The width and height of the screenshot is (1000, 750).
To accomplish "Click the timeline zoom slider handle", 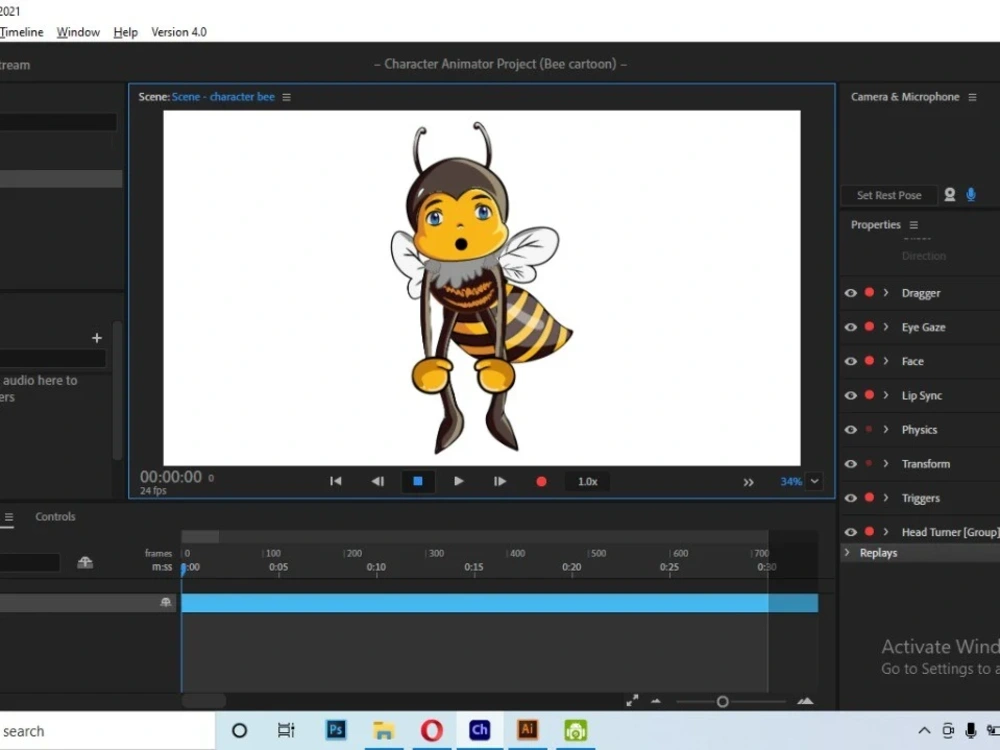I will tap(722, 702).
